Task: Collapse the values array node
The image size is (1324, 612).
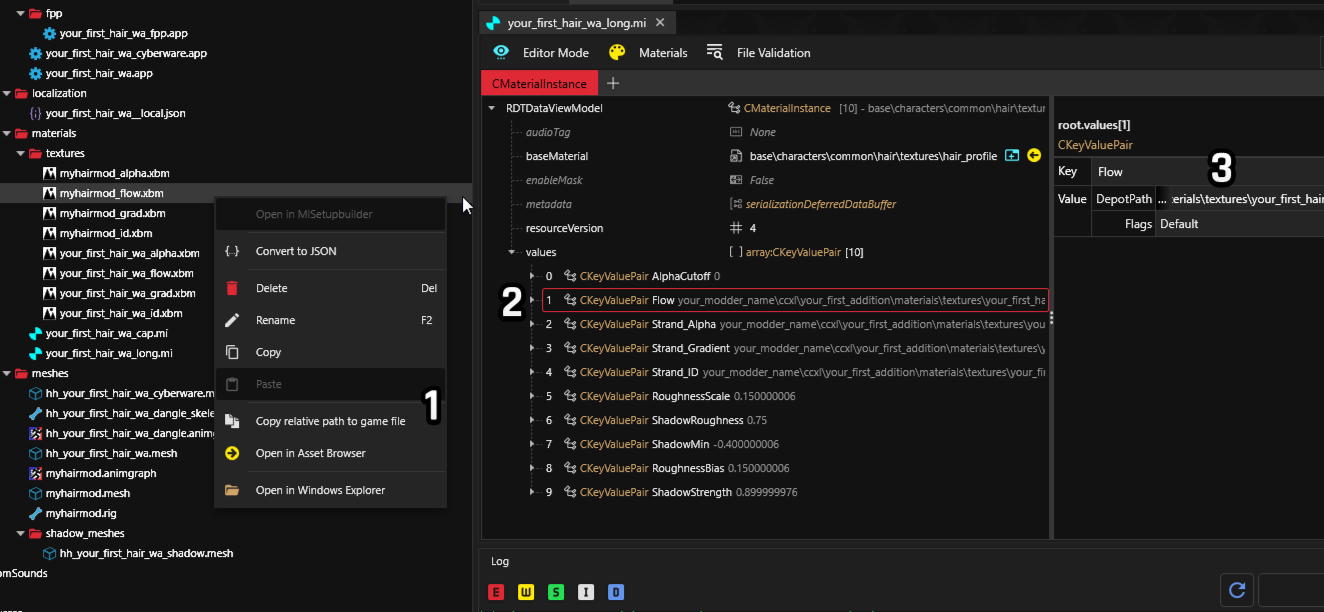Action: point(512,252)
